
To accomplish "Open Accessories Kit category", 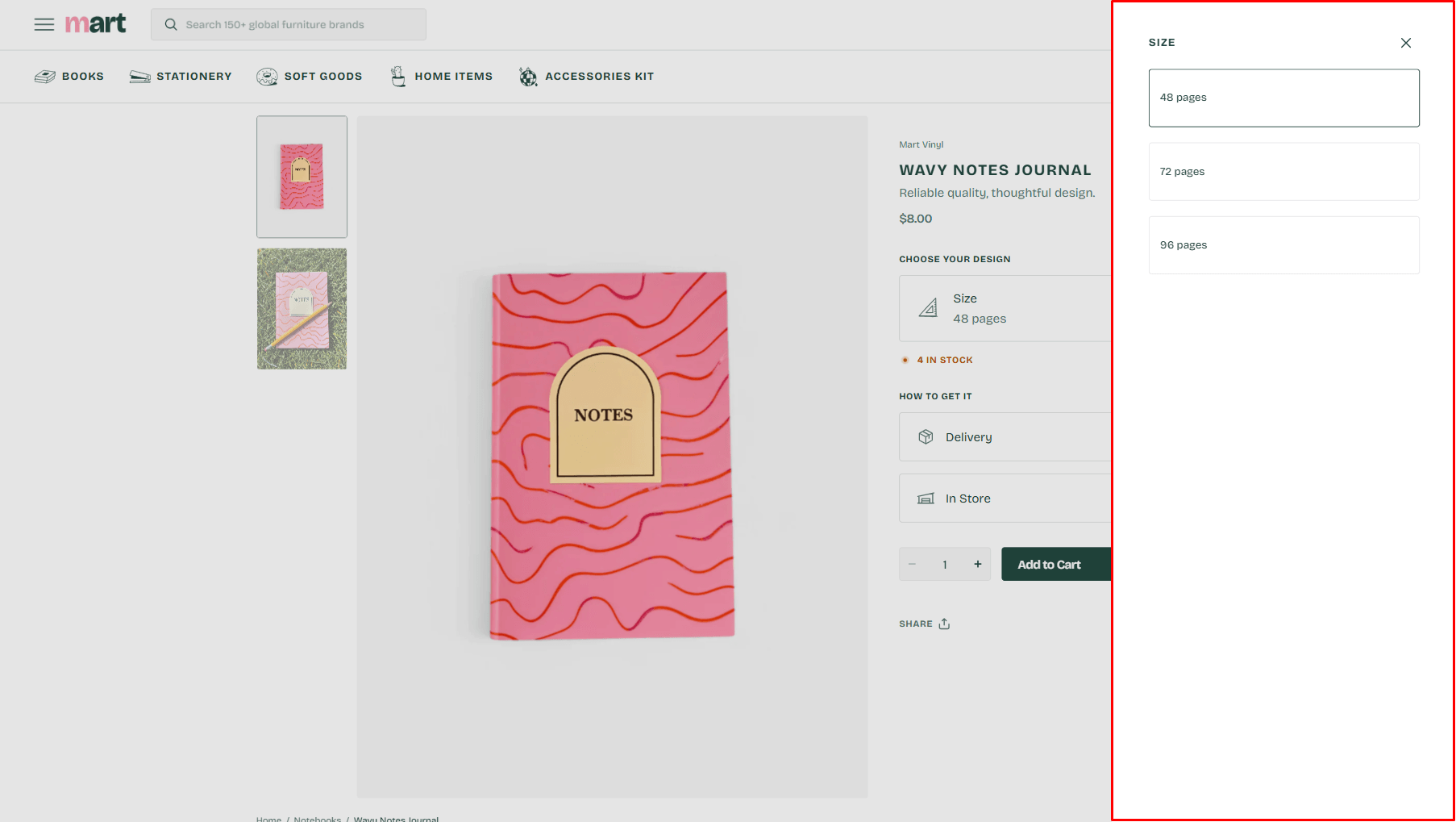I will 586,77.
